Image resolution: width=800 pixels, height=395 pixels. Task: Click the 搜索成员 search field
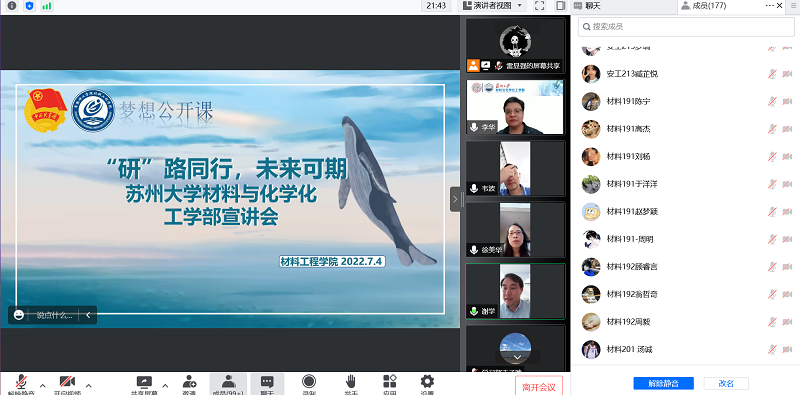pos(686,27)
